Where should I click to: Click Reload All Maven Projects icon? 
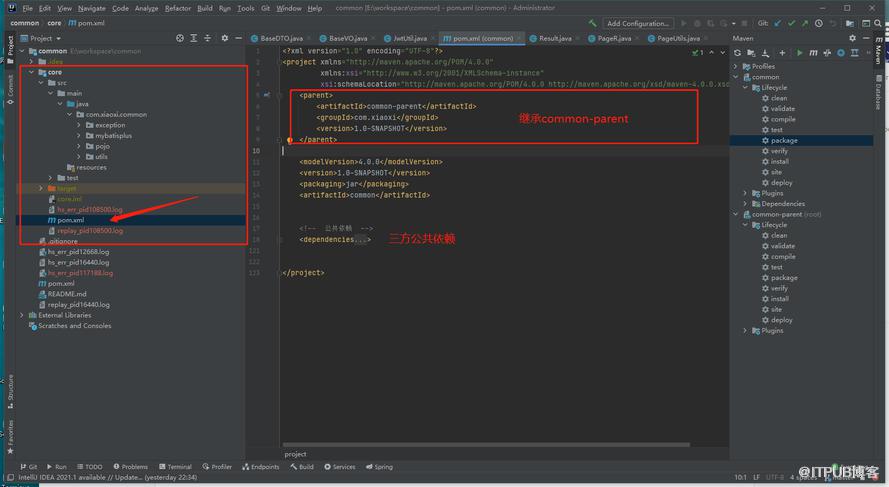click(737, 53)
